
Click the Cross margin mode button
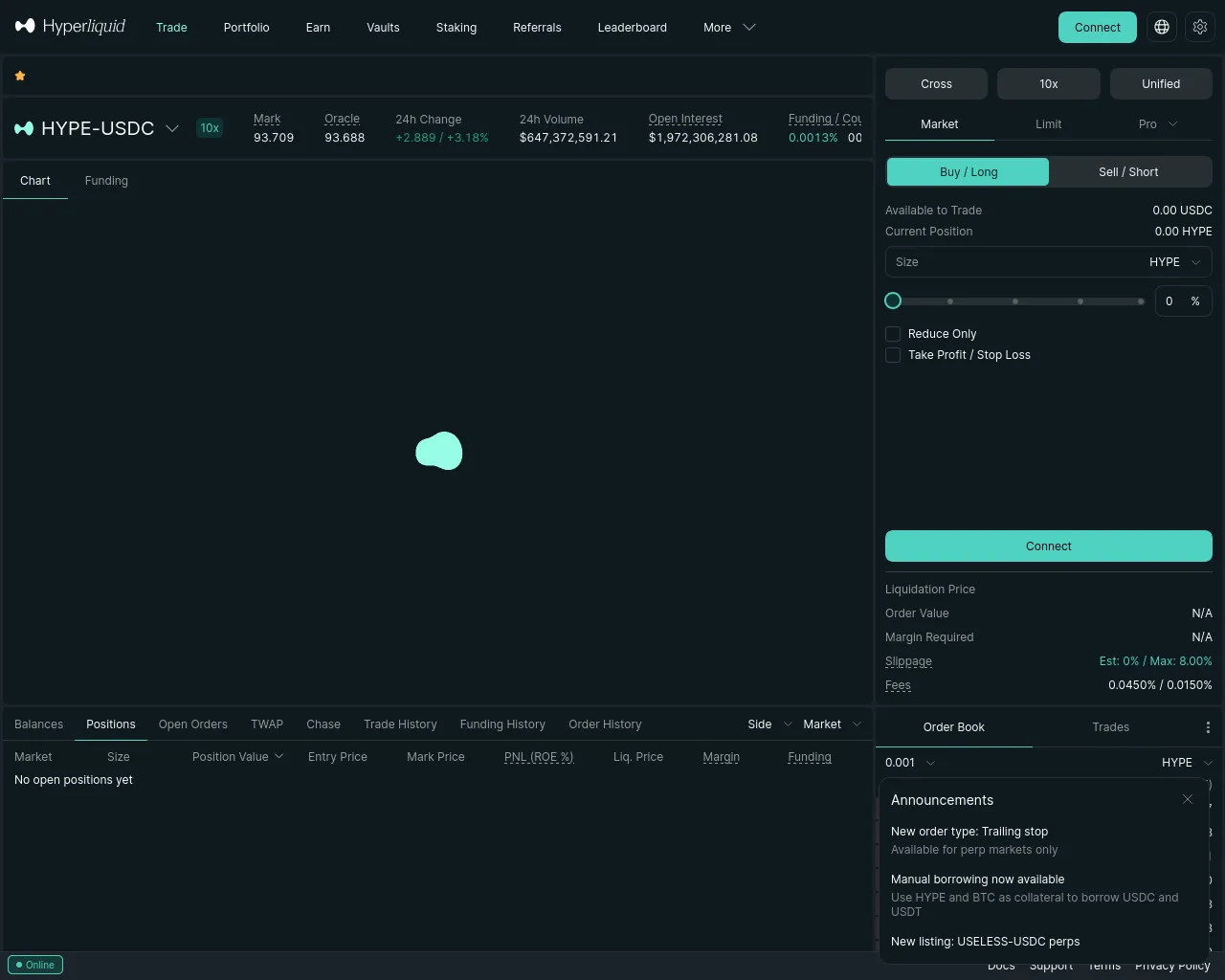[x=936, y=84]
